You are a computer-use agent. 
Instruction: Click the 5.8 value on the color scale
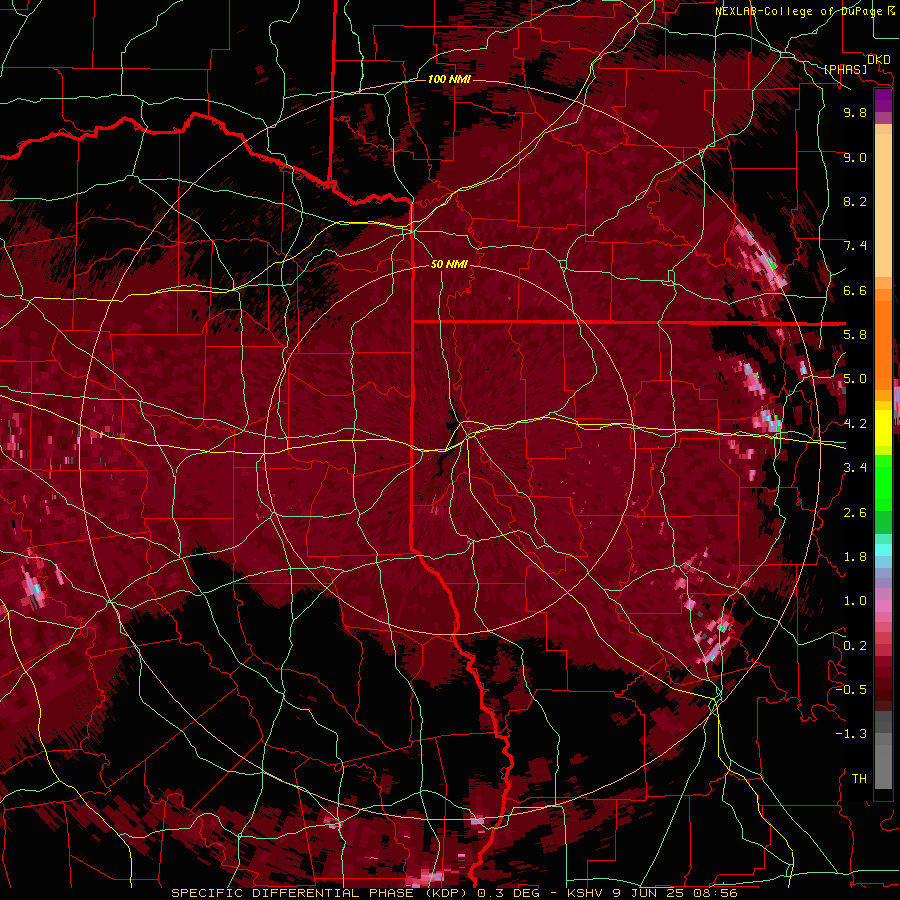(855, 335)
